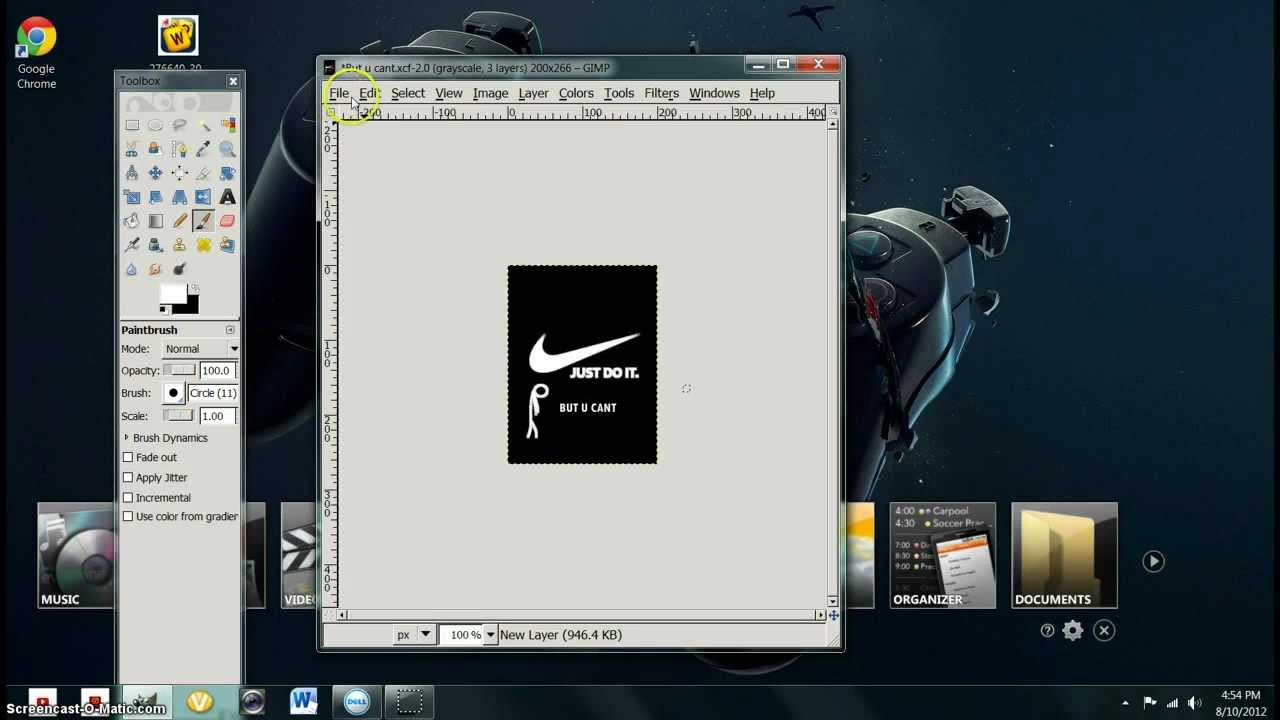Viewport: 1280px width, 720px height.
Task: Click the brush Scale slider
Action: pyautogui.click(x=180, y=416)
